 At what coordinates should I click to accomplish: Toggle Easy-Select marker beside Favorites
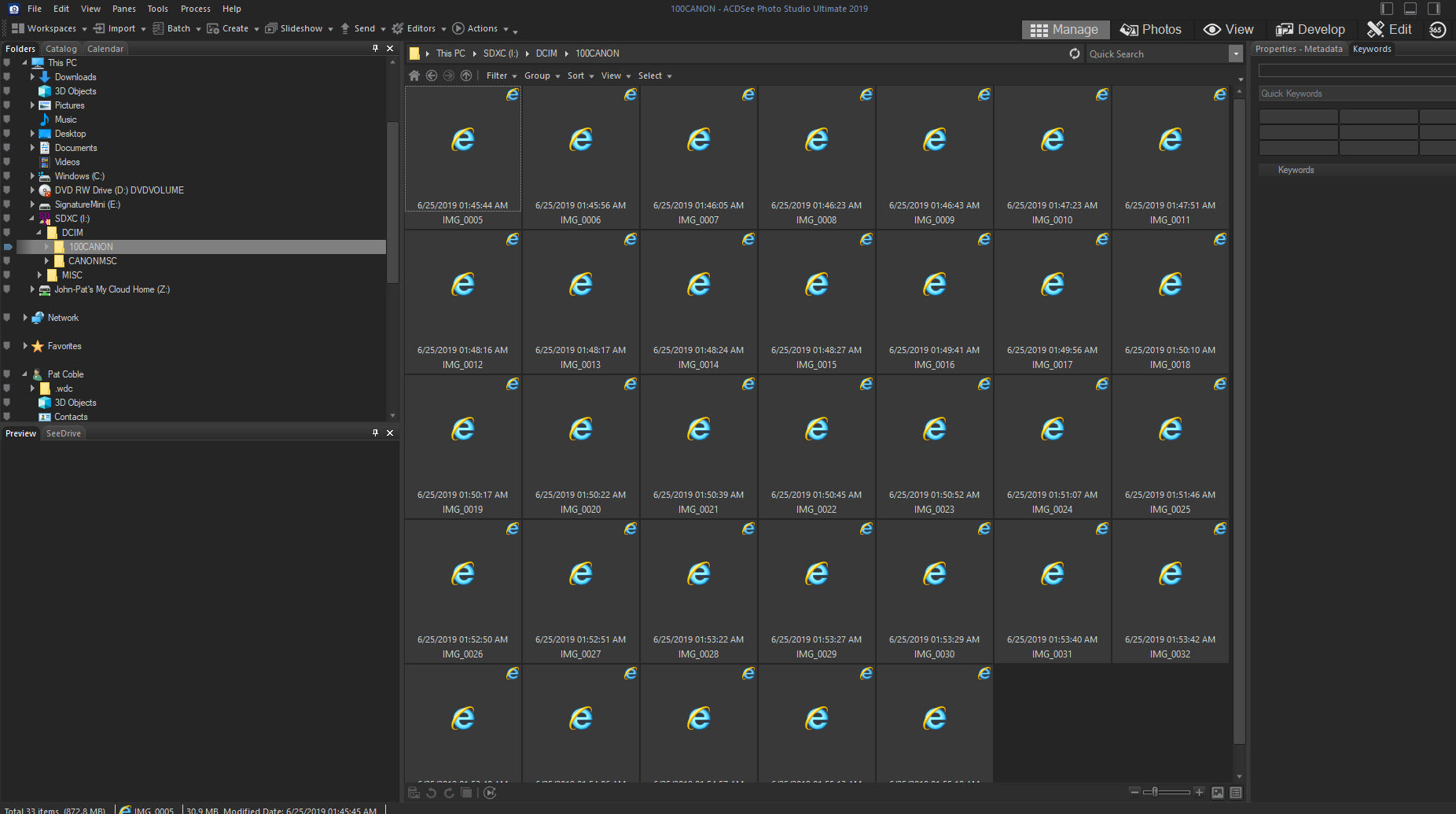(7, 346)
